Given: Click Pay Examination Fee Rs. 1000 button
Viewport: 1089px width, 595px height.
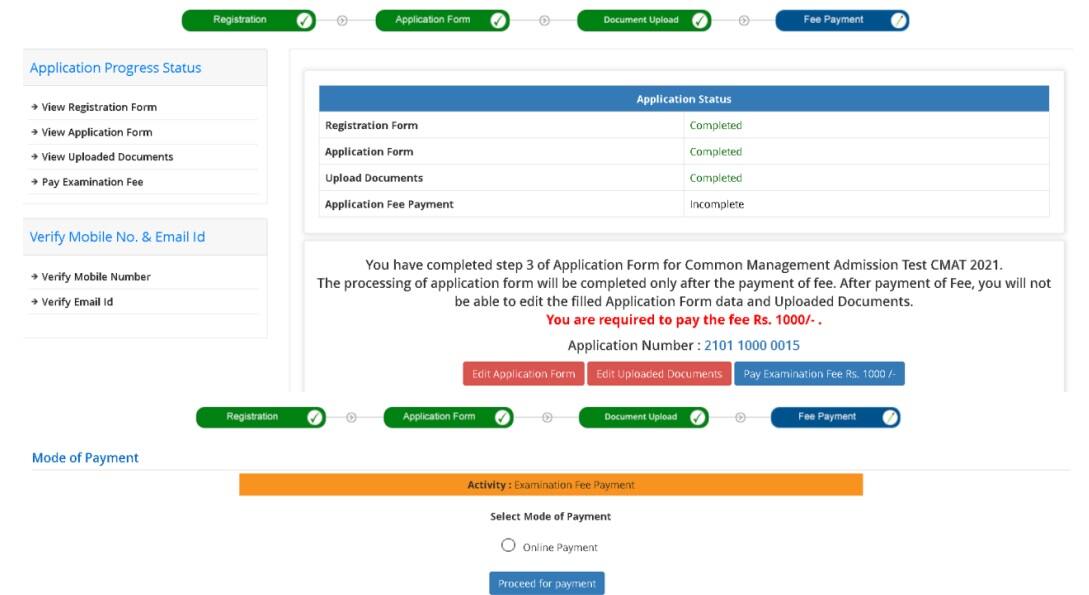Looking at the screenshot, I should click(x=820, y=374).
